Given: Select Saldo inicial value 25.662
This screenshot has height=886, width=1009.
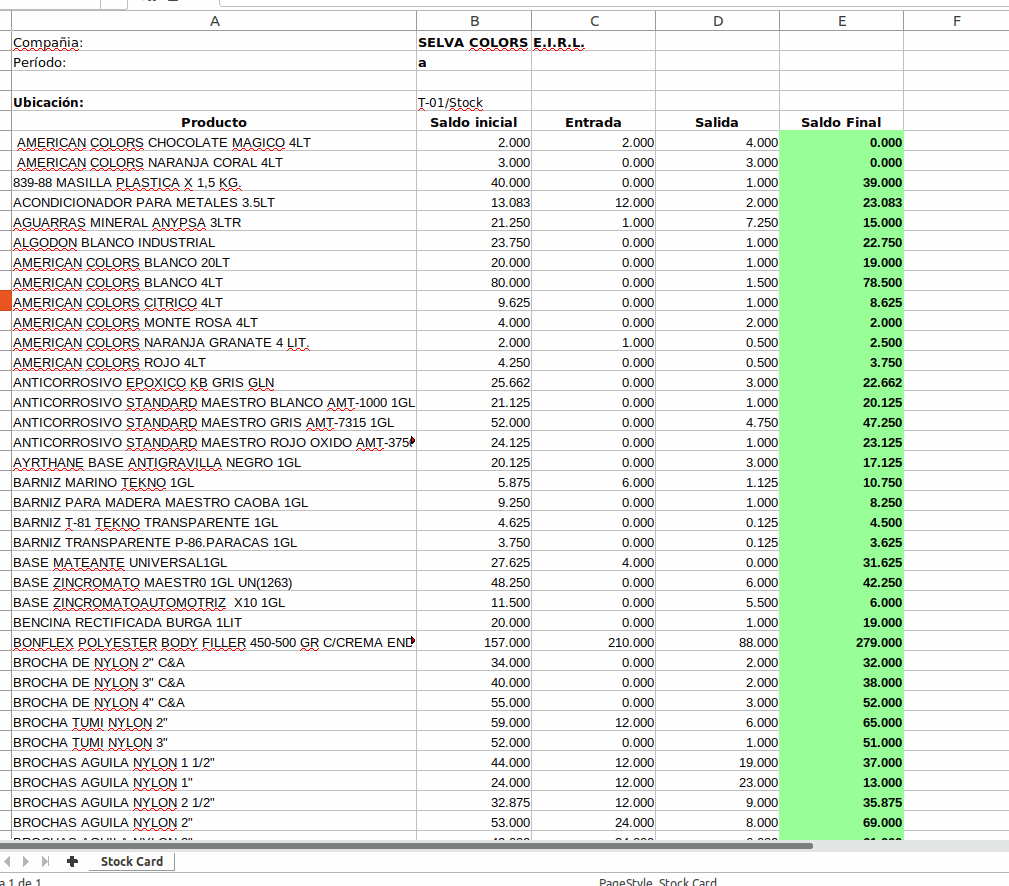Looking at the screenshot, I should point(474,382).
